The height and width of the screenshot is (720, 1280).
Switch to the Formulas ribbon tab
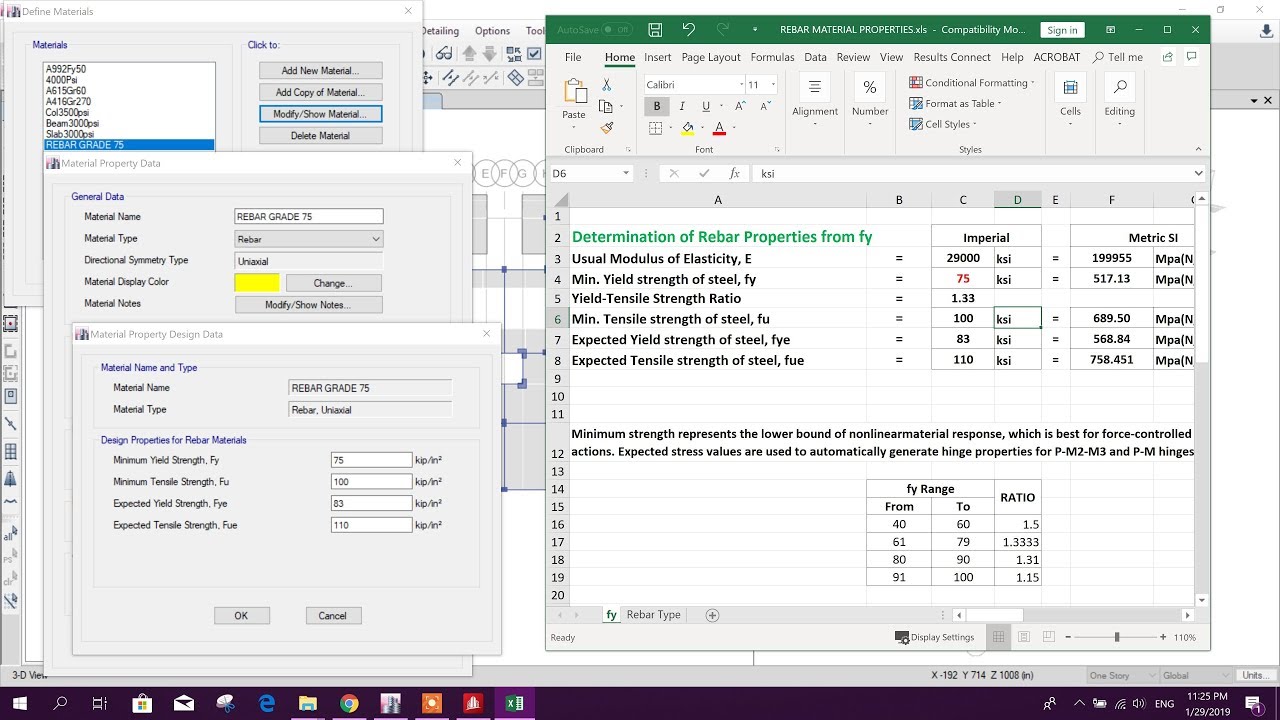pyautogui.click(x=772, y=57)
